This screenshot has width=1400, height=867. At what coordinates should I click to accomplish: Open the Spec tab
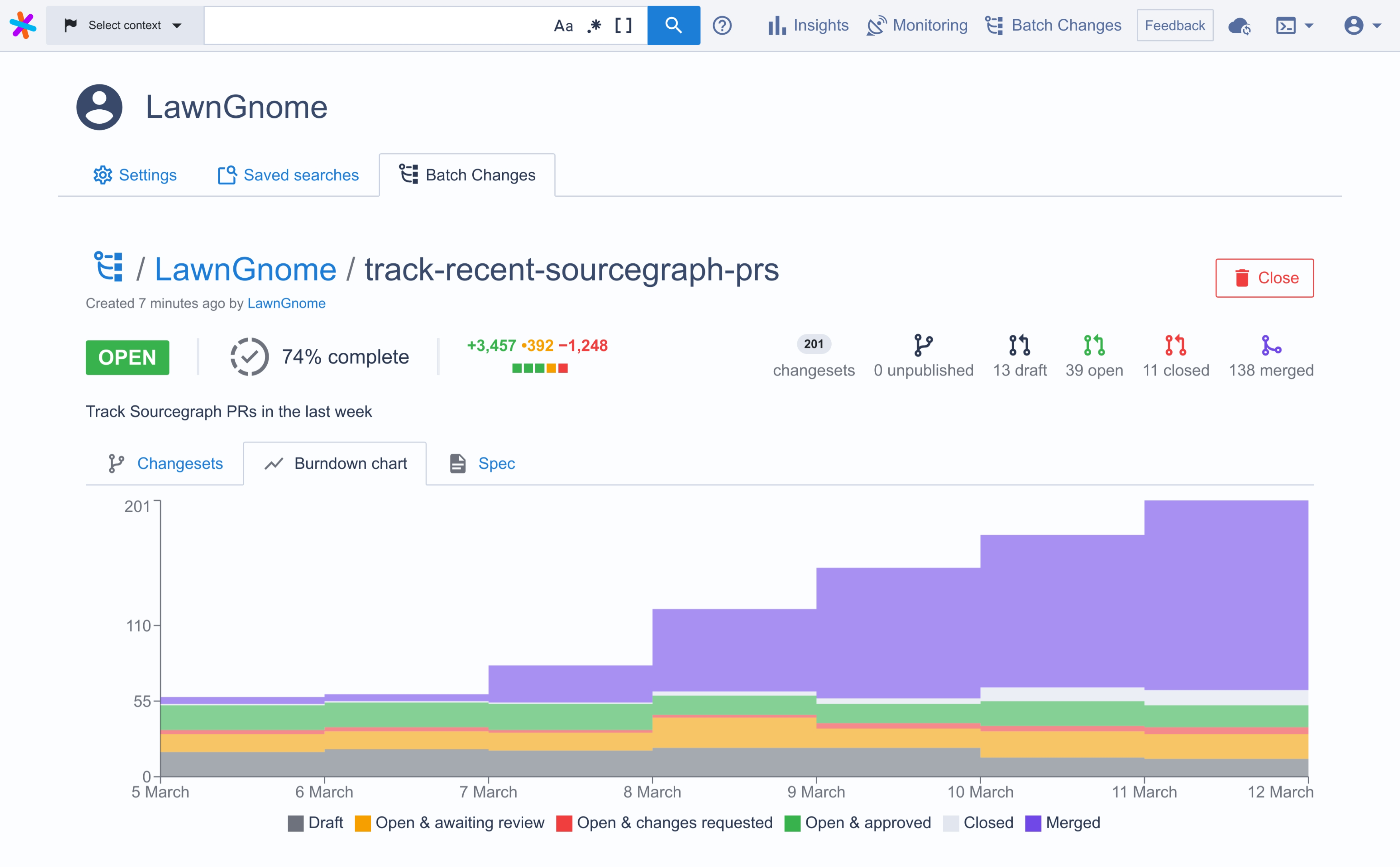(483, 463)
